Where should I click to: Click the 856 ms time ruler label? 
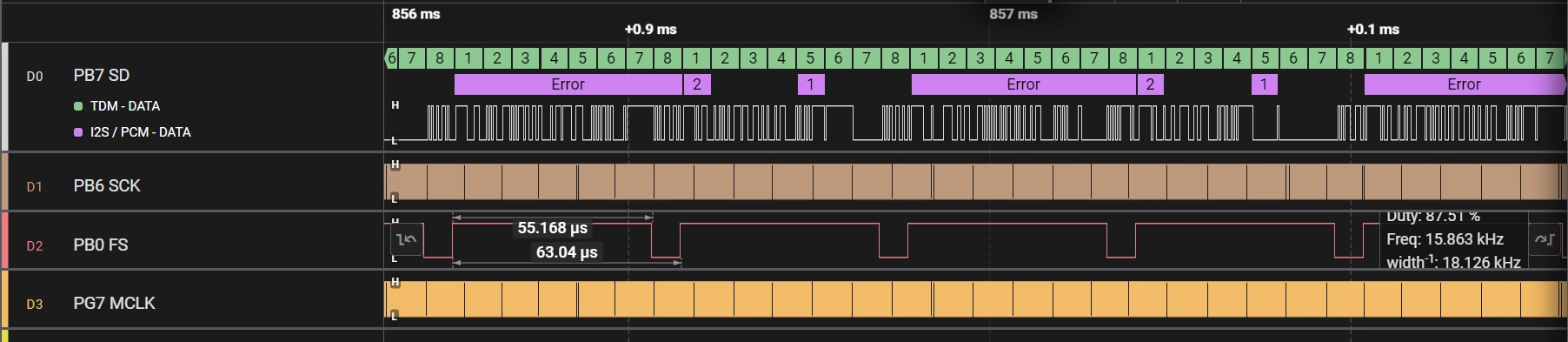[416, 14]
